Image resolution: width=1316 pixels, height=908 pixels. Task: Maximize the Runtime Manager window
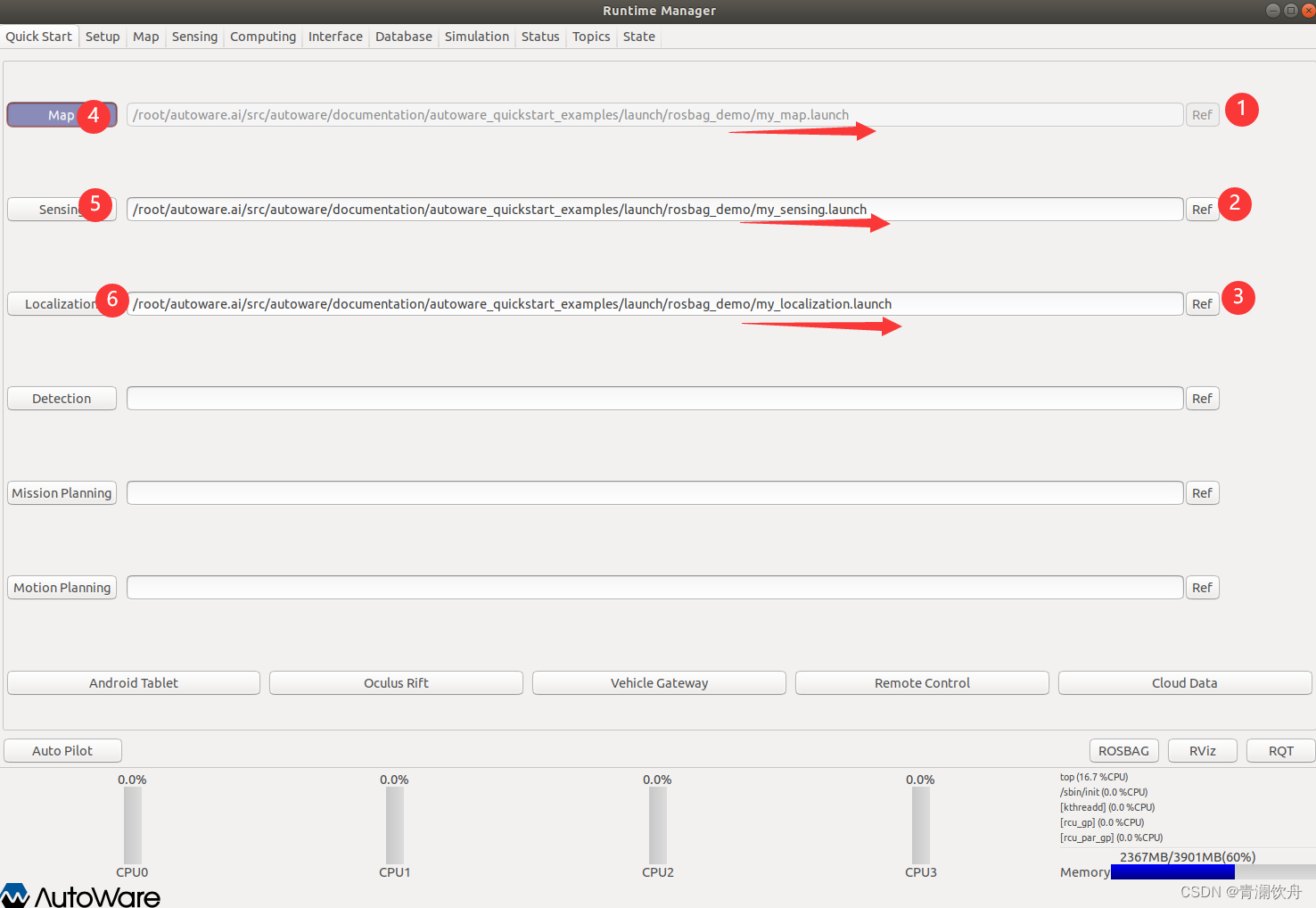tap(1290, 11)
